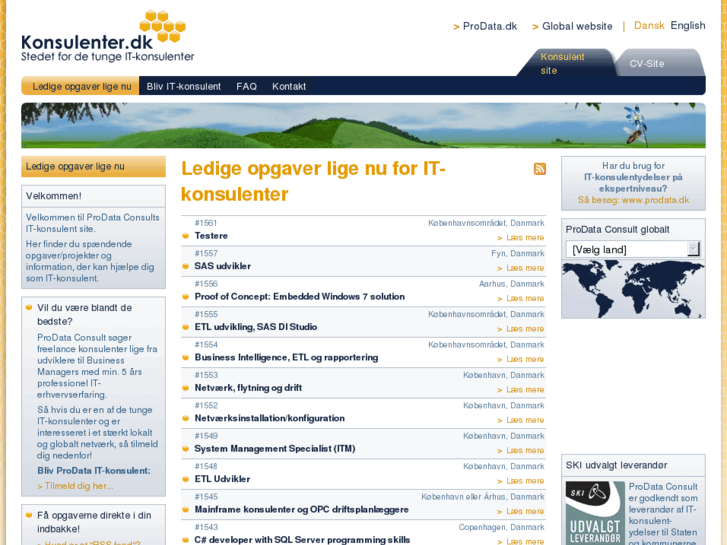Open C# developer with SQL Server job
Screen dimensions: 727x545
[x=302, y=540]
